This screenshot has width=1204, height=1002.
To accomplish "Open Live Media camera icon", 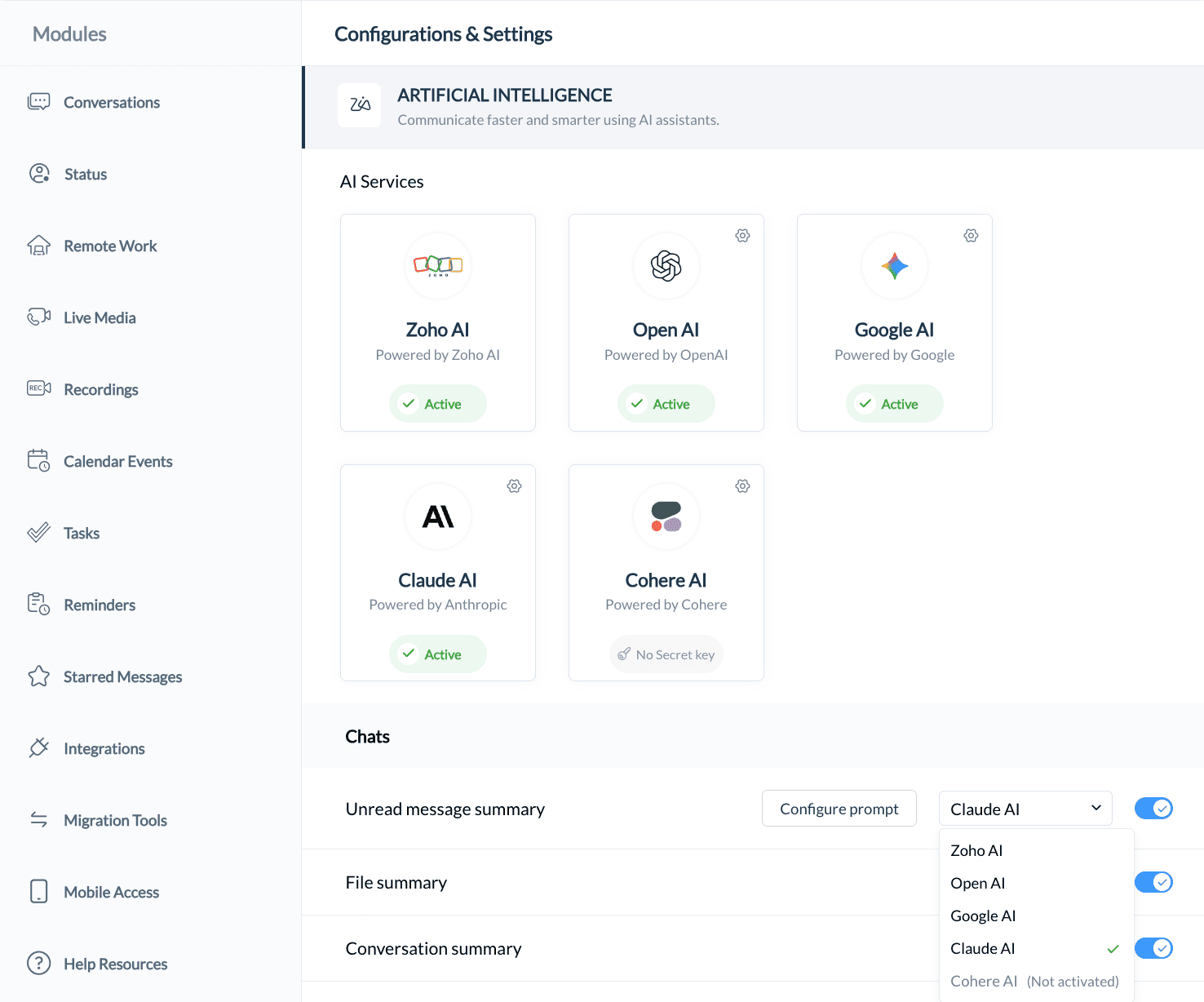I will coord(39,317).
